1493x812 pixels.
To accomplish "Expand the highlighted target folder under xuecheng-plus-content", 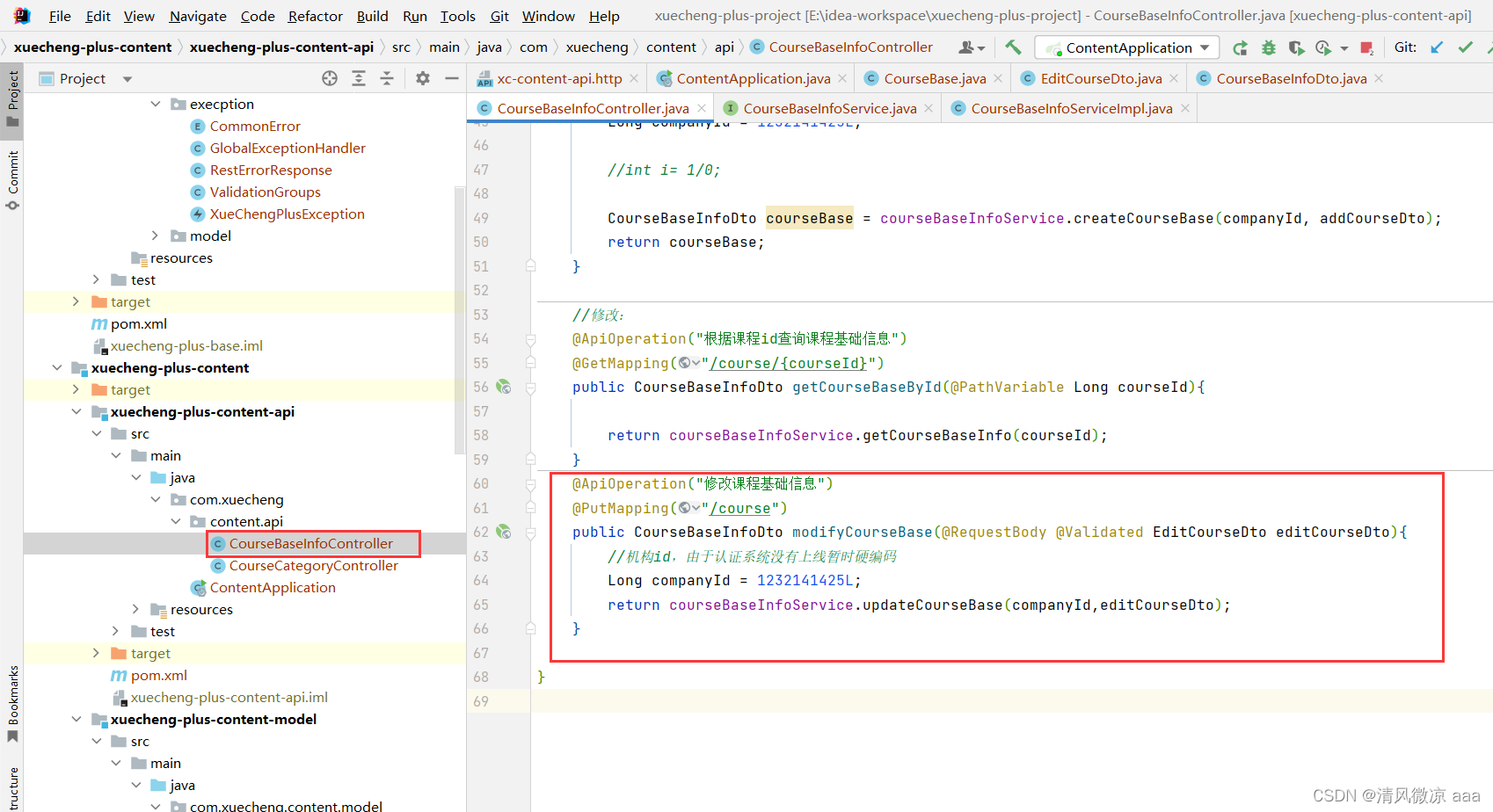I will [76, 389].
